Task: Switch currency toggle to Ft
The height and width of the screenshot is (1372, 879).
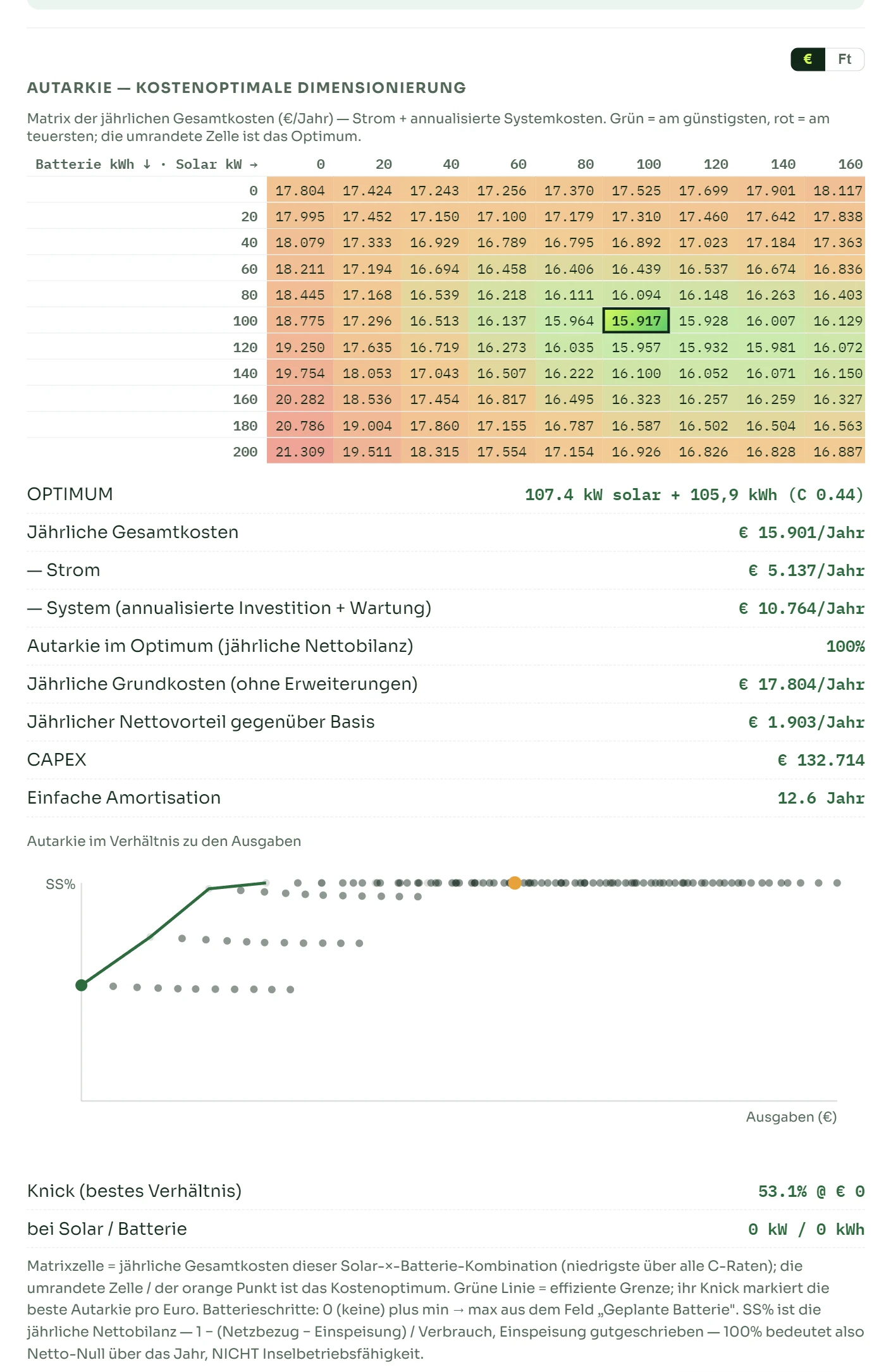Action: pyautogui.click(x=844, y=59)
